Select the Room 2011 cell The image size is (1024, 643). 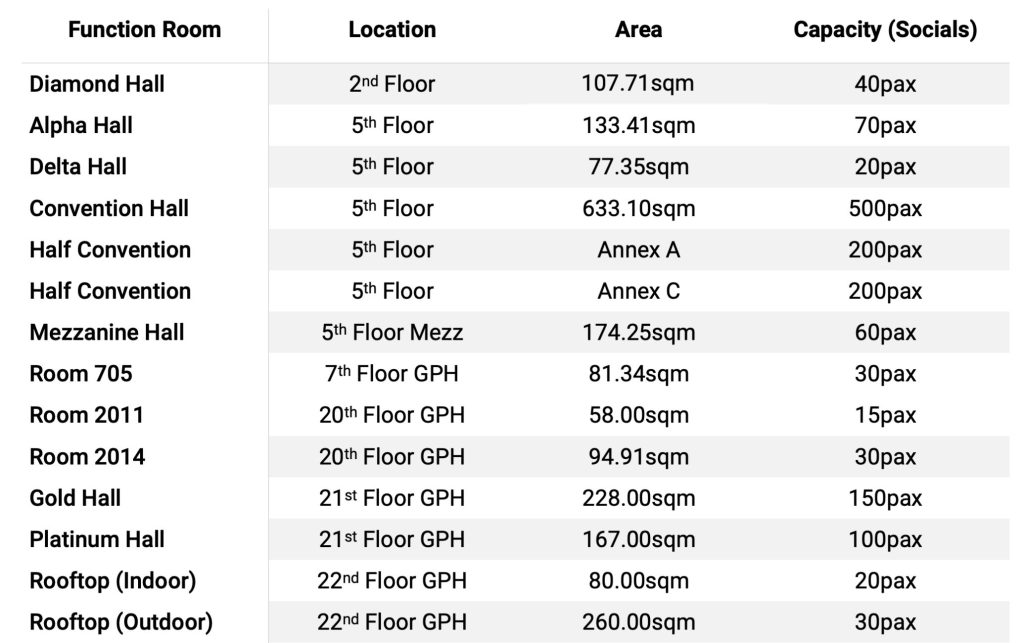click(x=87, y=415)
